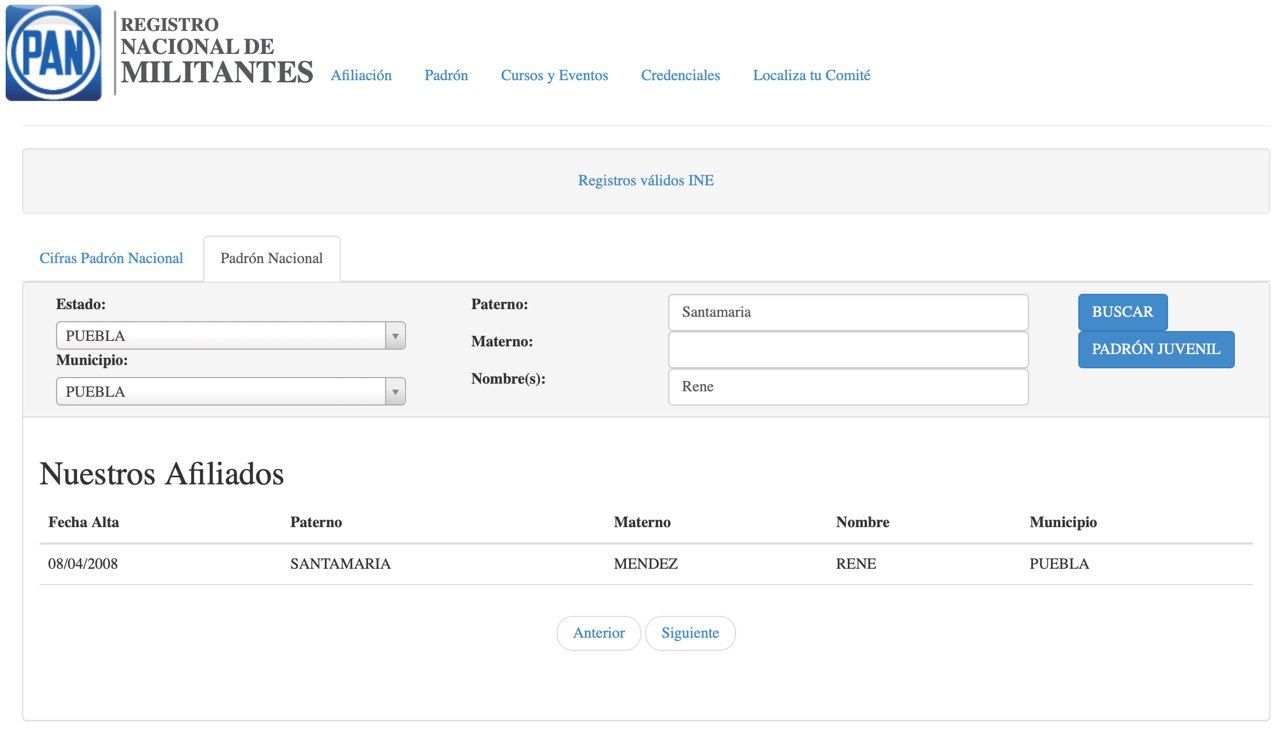Open the Afiliación menu item
The width and height of the screenshot is (1280, 730).
pyautogui.click(x=361, y=75)
